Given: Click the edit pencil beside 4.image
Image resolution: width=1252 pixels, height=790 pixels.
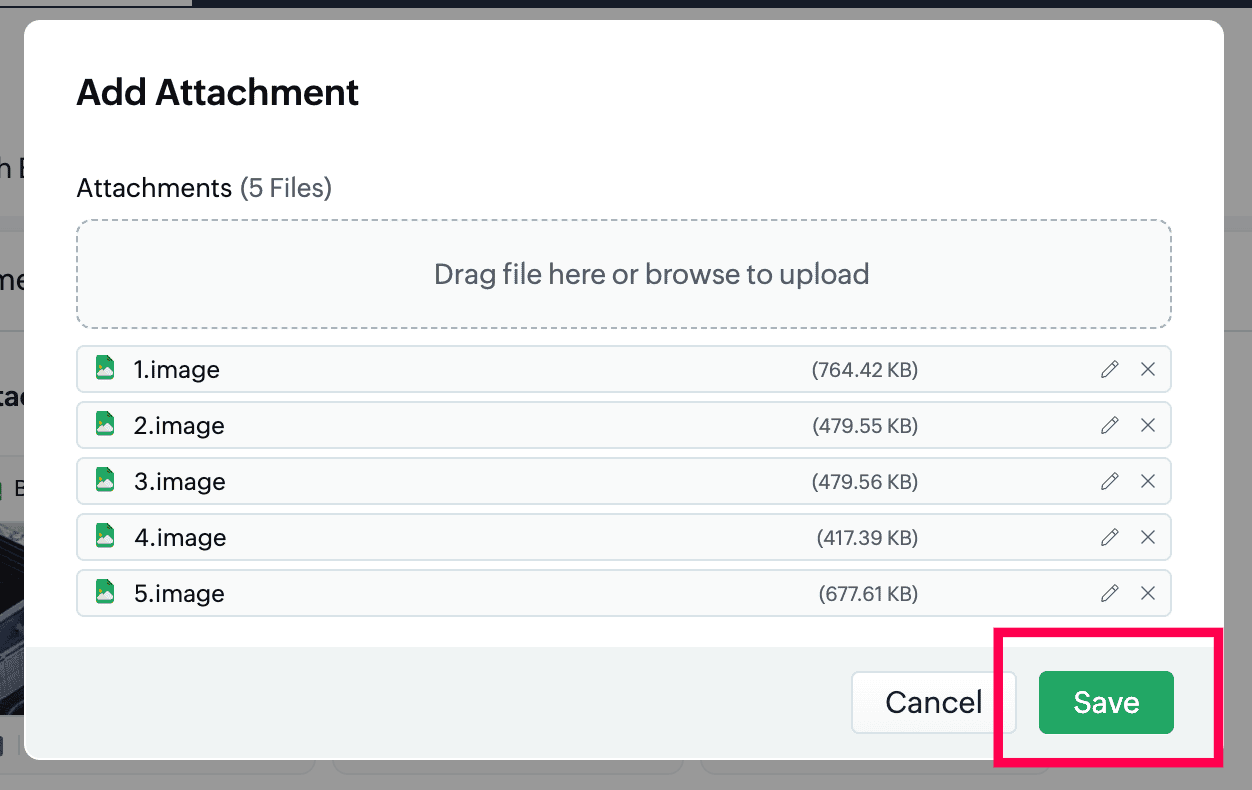Looking at the screenshot, I should pyautogui.click(x=1109, y=538).
